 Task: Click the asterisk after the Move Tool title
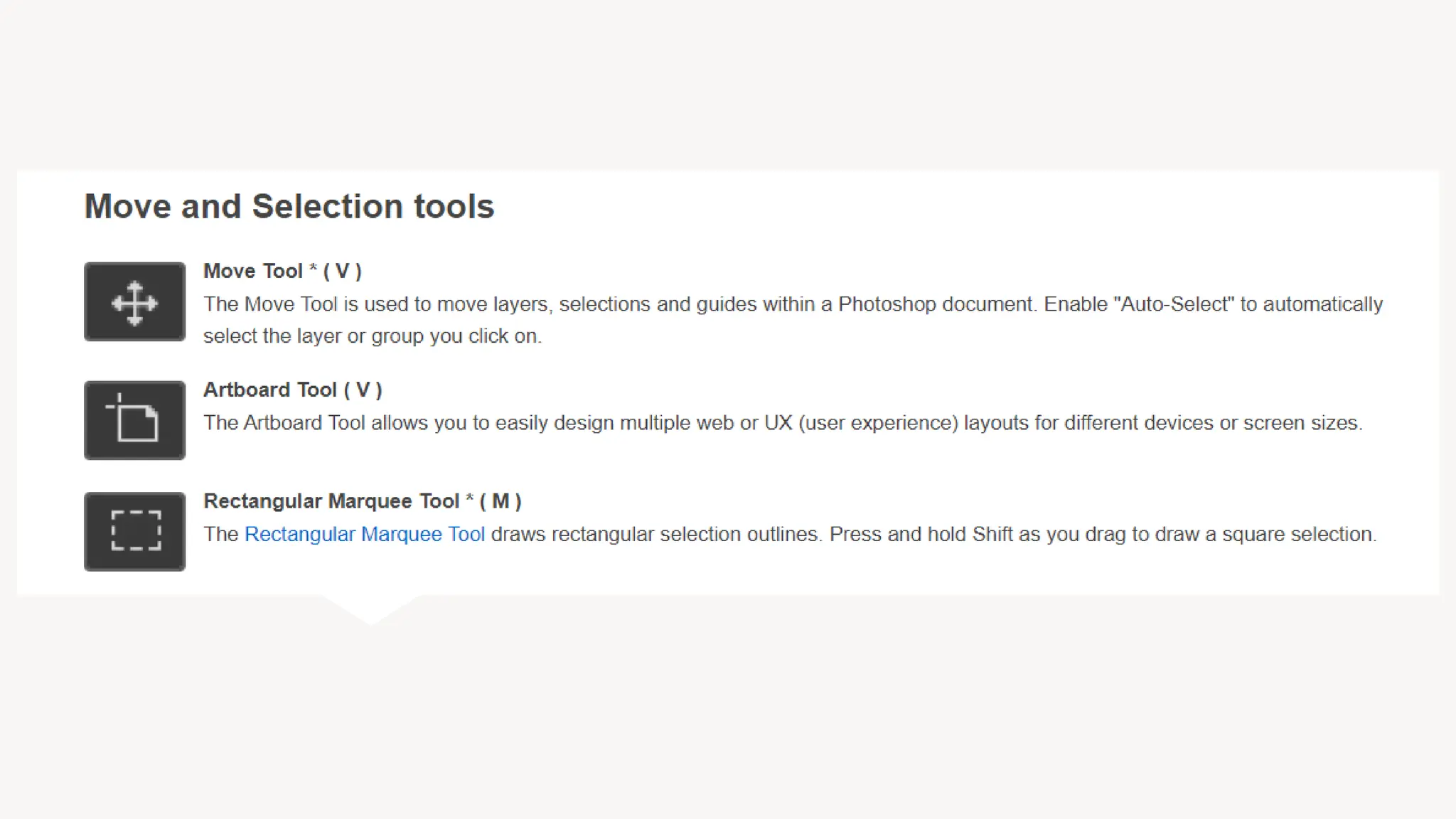(313, 269)
